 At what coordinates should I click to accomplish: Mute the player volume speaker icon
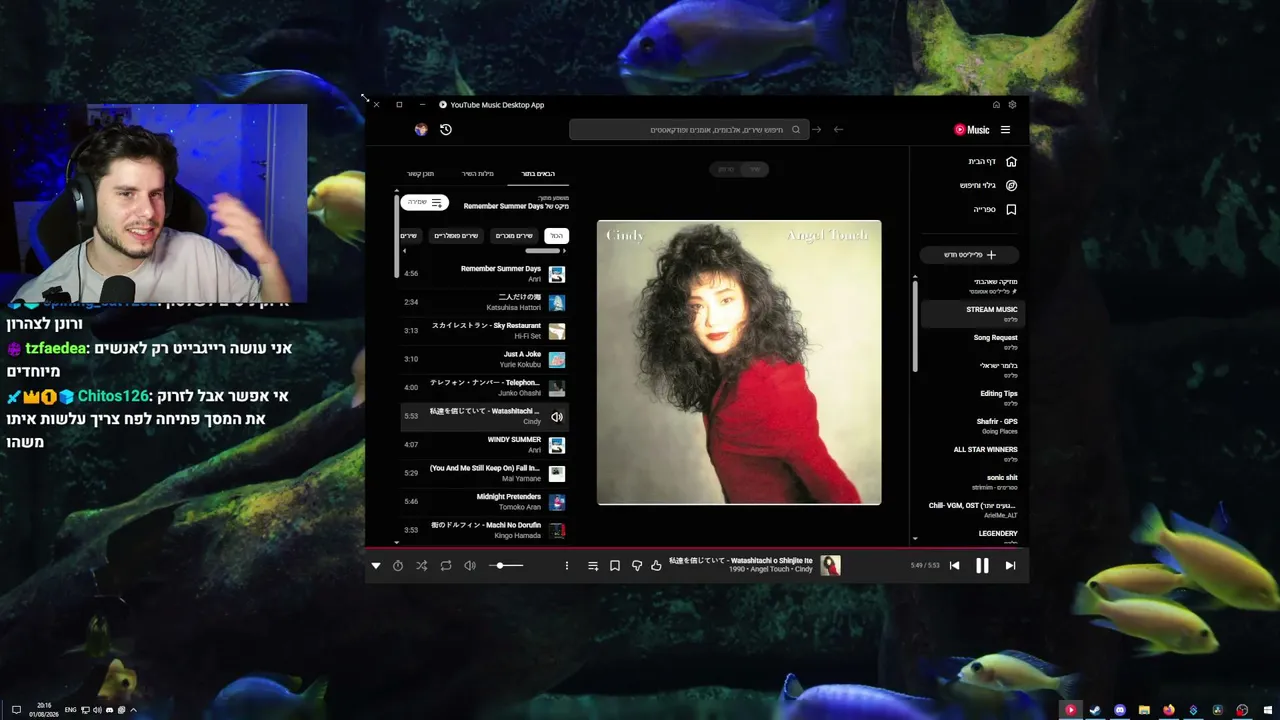point(470,565)
